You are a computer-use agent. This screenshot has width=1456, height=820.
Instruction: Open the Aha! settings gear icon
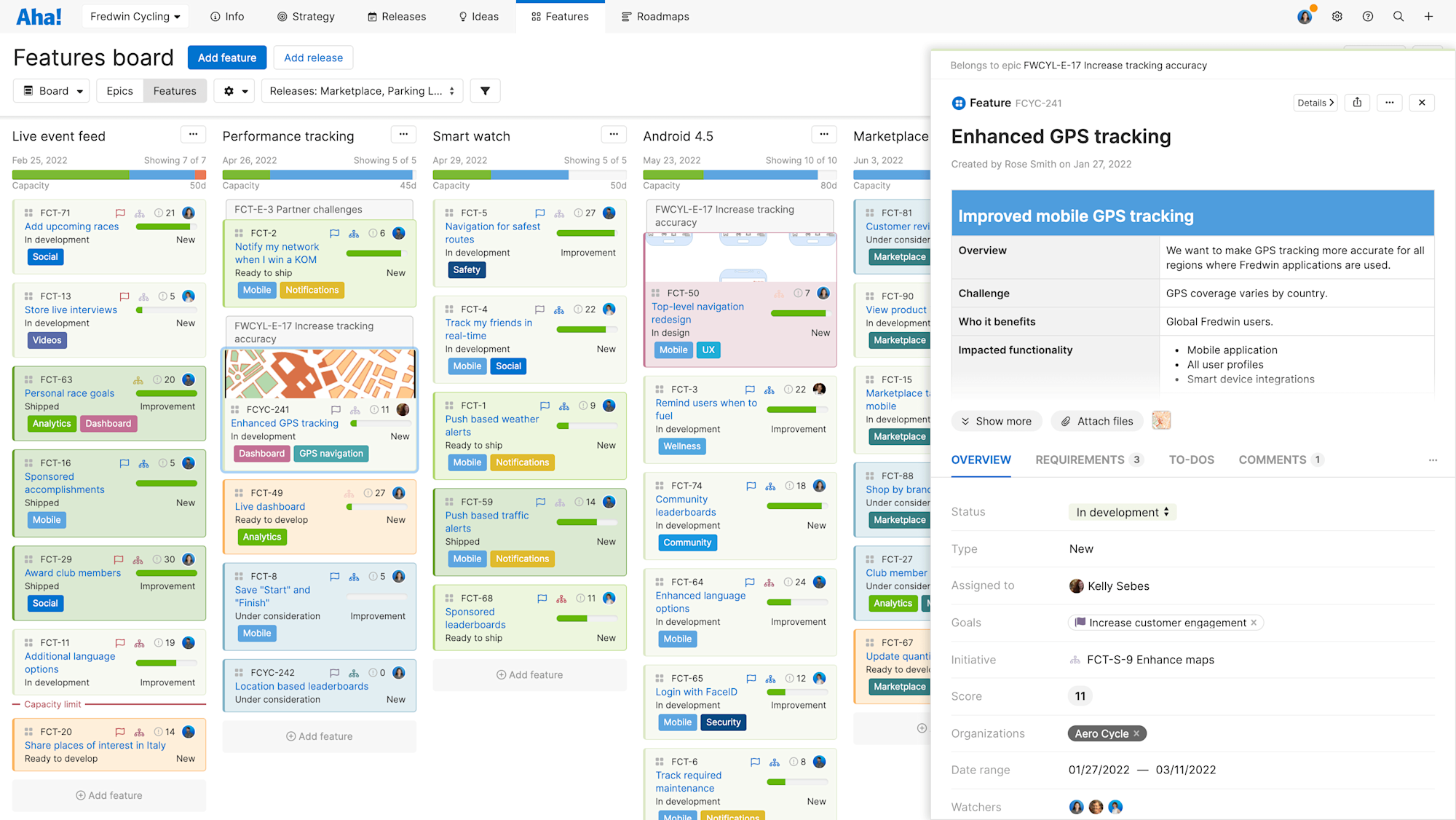point(1337,16)
